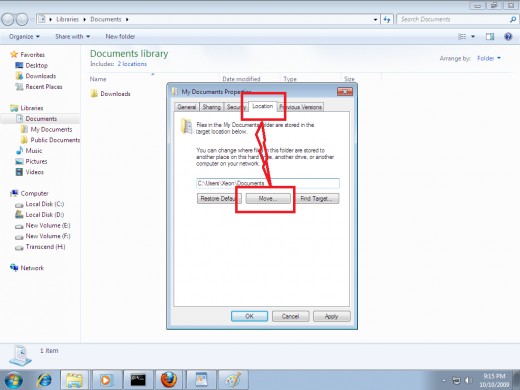The height and width of the screenshot is (390, 520).
Task: Click Cancel in Properties dialog
Action: pyautogui.click(x=290, y=316)
